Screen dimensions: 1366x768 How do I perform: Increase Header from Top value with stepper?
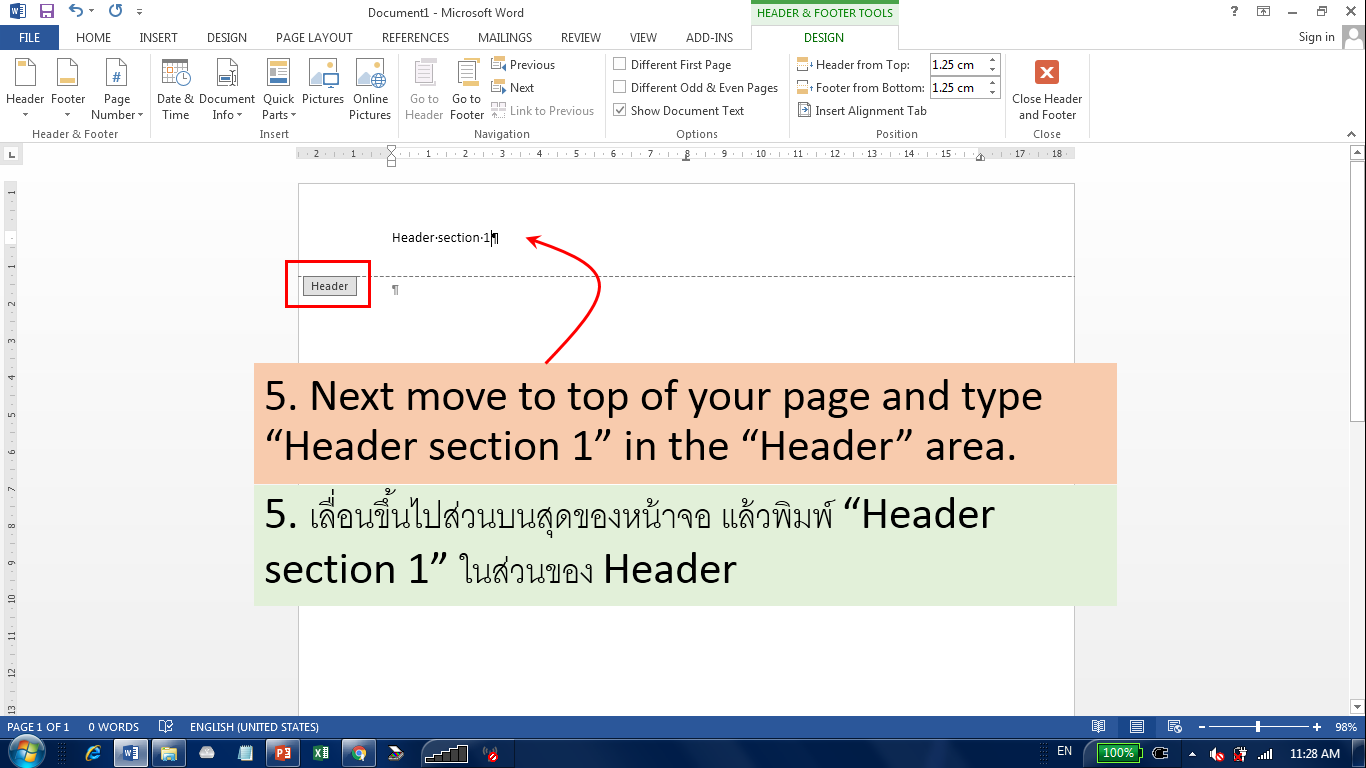pos(991,58)
